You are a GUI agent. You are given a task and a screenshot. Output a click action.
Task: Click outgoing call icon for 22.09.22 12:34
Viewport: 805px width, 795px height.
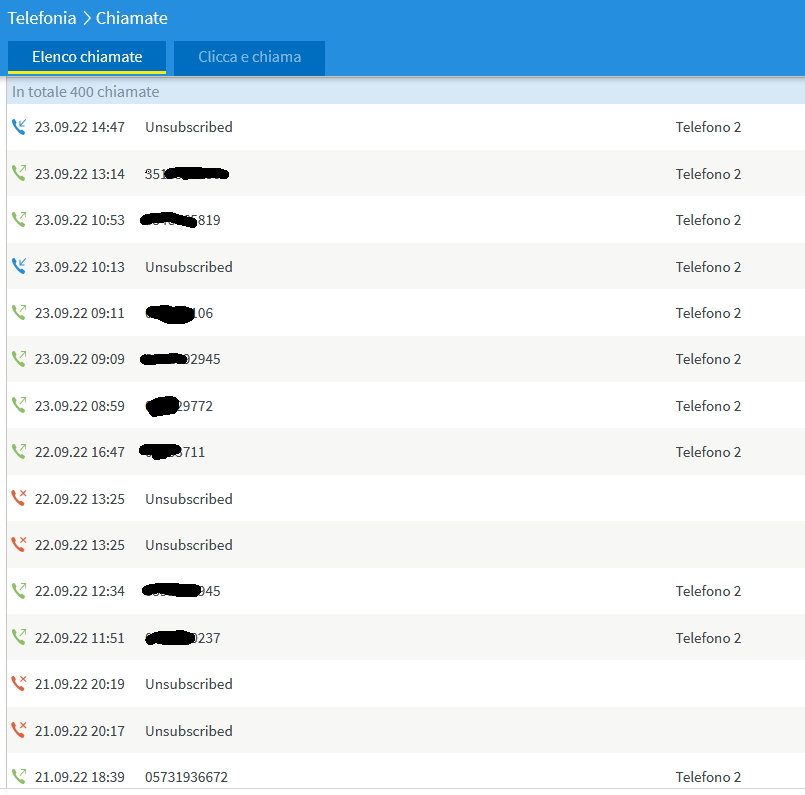pyautogui.click(x=19, y=591)
